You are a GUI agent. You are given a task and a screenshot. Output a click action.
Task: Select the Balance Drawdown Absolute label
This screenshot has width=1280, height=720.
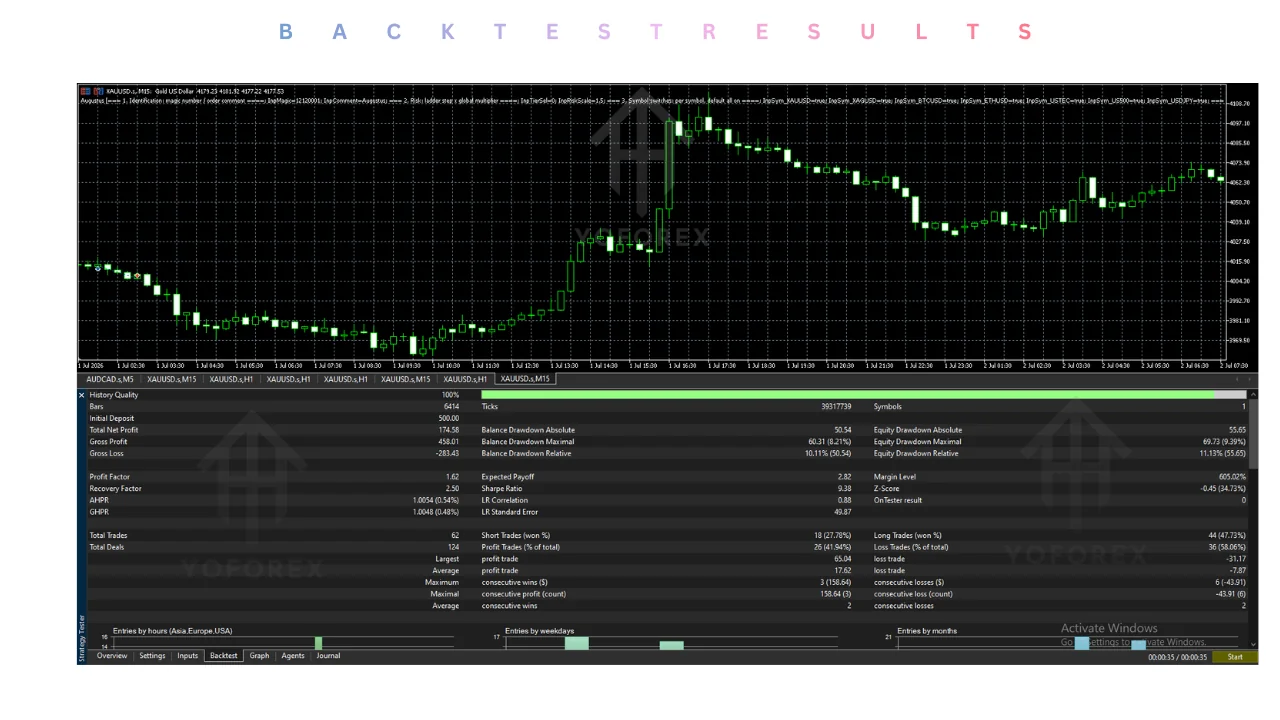pyautogui.click(x=528, y=430)
